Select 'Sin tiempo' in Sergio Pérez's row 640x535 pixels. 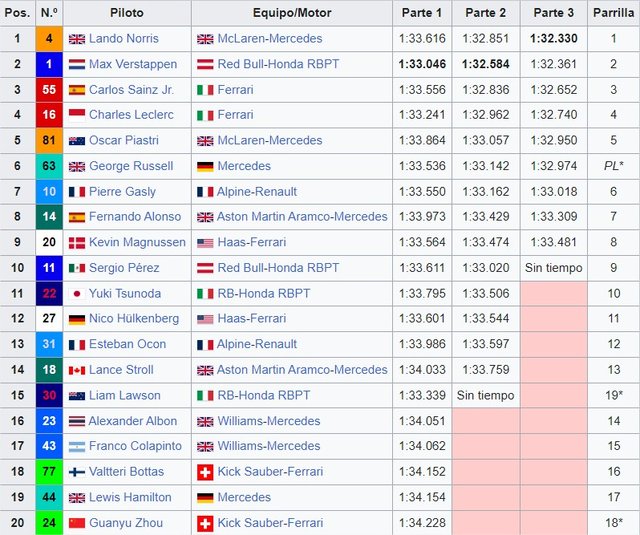click(x=554, y=268)
